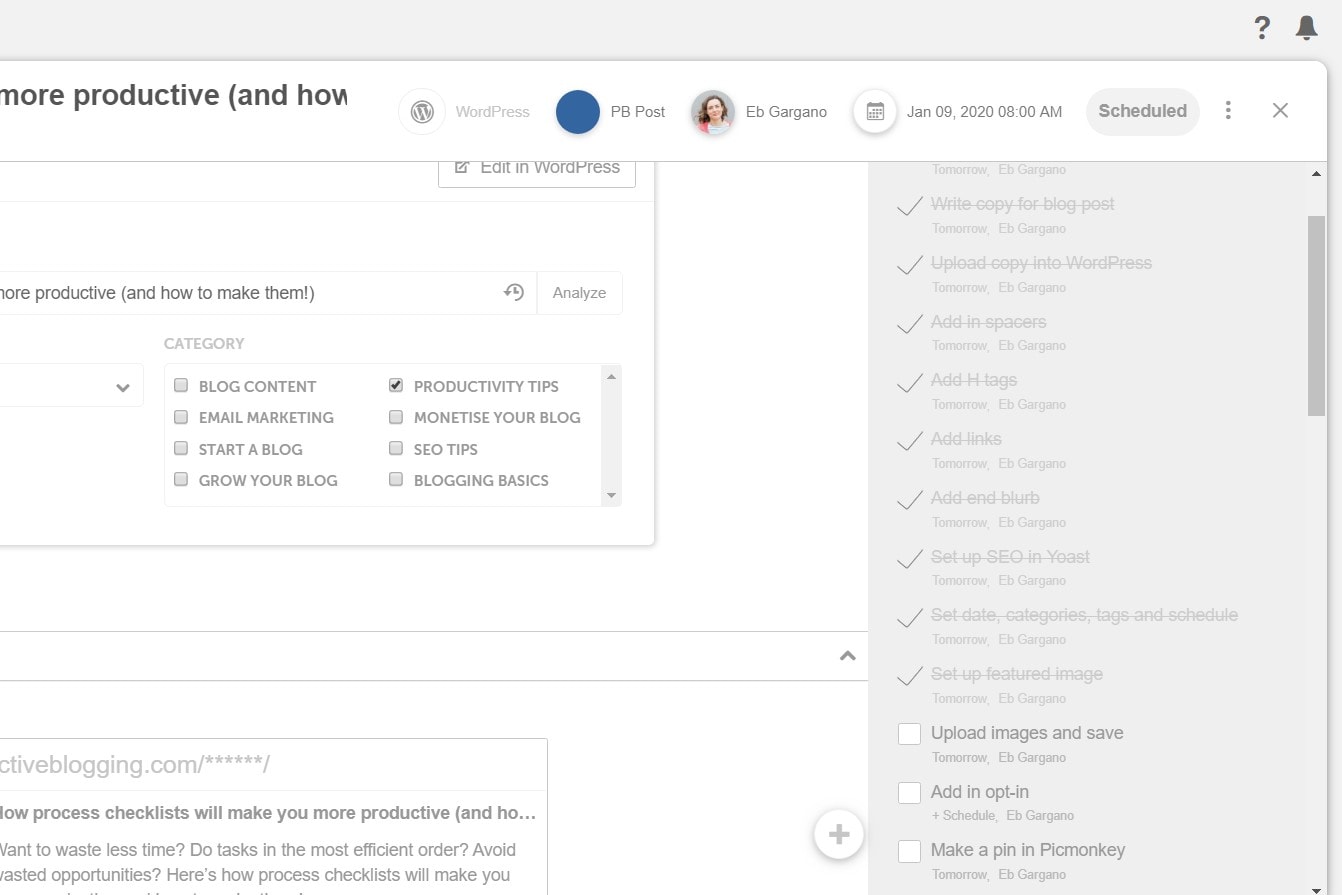Click the Analyze headline button
Image resolution: width=1342 pixels, height=895 pixels.
coord(579,293)
